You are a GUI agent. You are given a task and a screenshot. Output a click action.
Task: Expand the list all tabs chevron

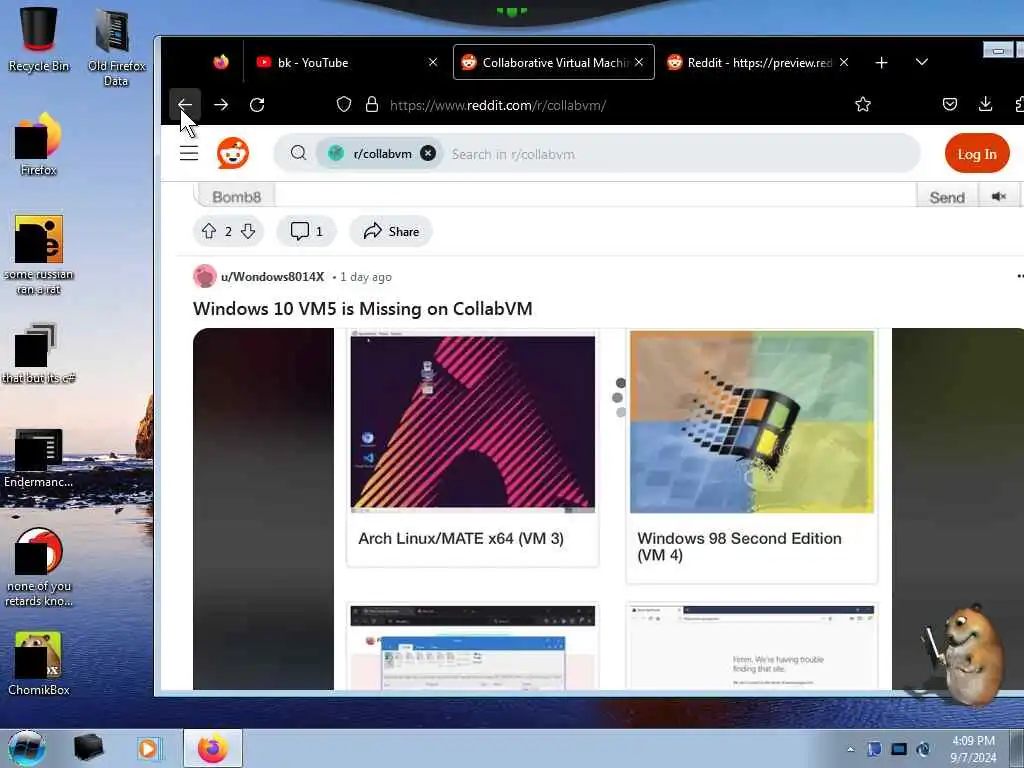pos(921,62)
